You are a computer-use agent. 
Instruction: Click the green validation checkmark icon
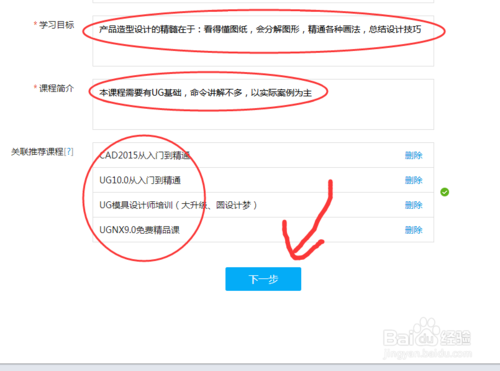[444, 192]
